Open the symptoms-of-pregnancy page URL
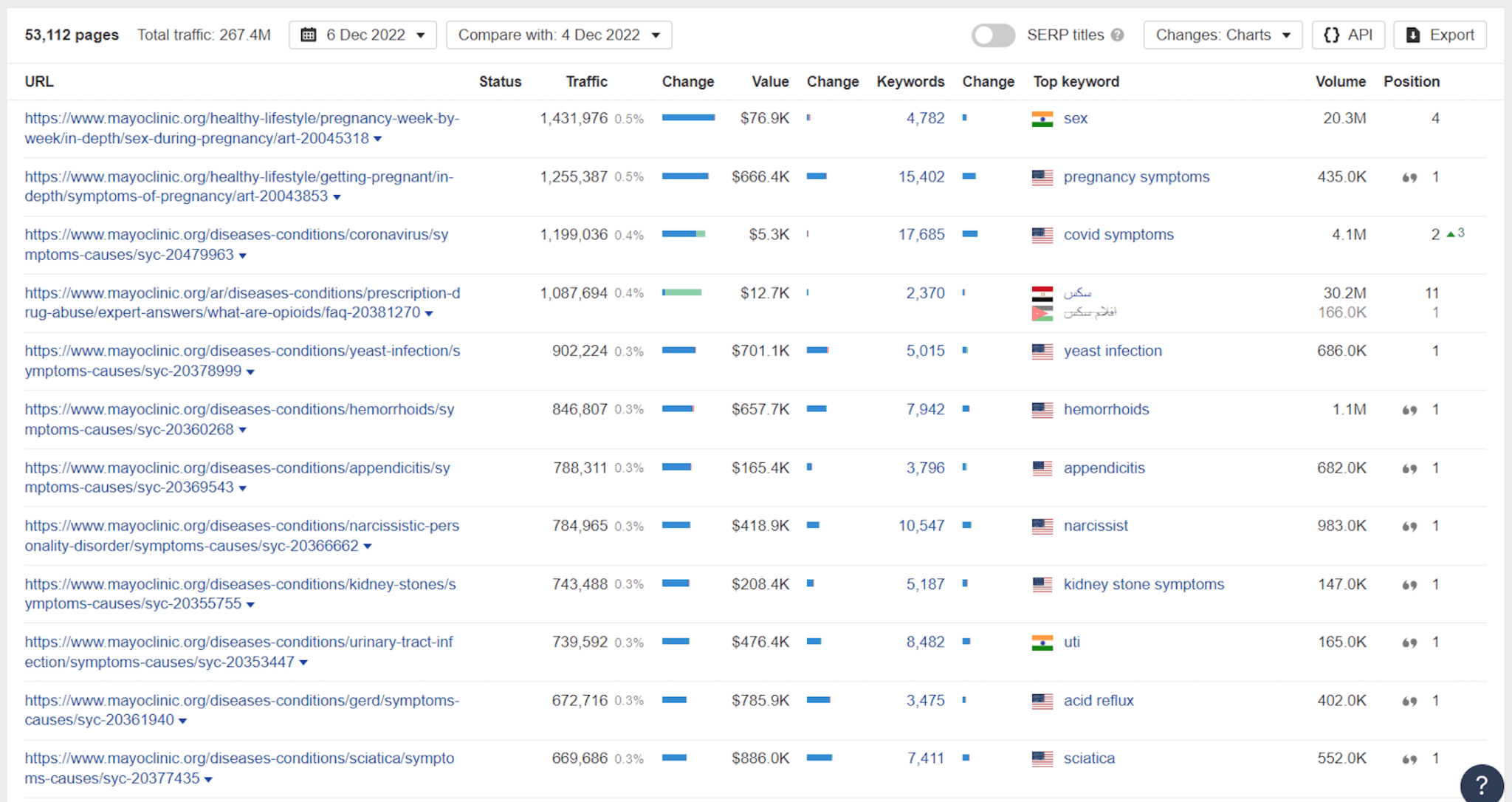The image size is (1512, 802). [238, 186]
